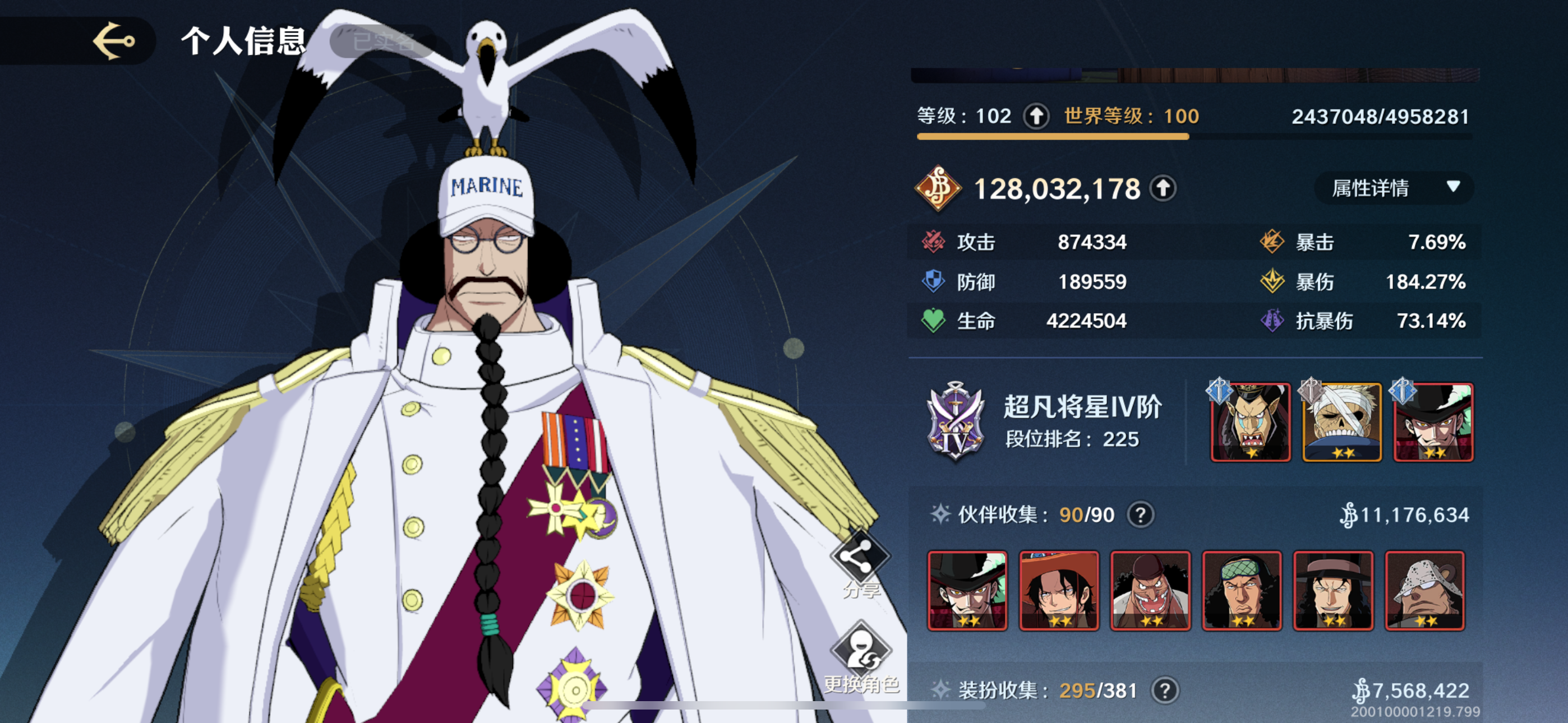This screenshot has height=723, width=1568.
Task: Select the bandaged skull character portrait
Action: tap(1341, 421)
